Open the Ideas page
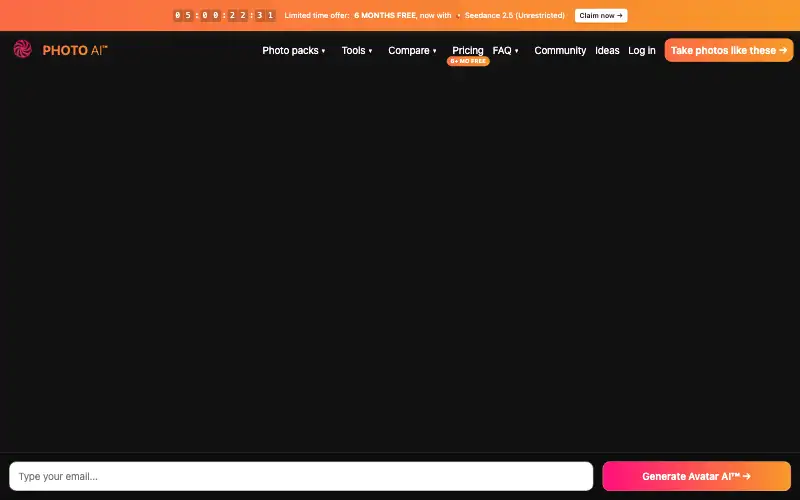 (x=607, y=51)
